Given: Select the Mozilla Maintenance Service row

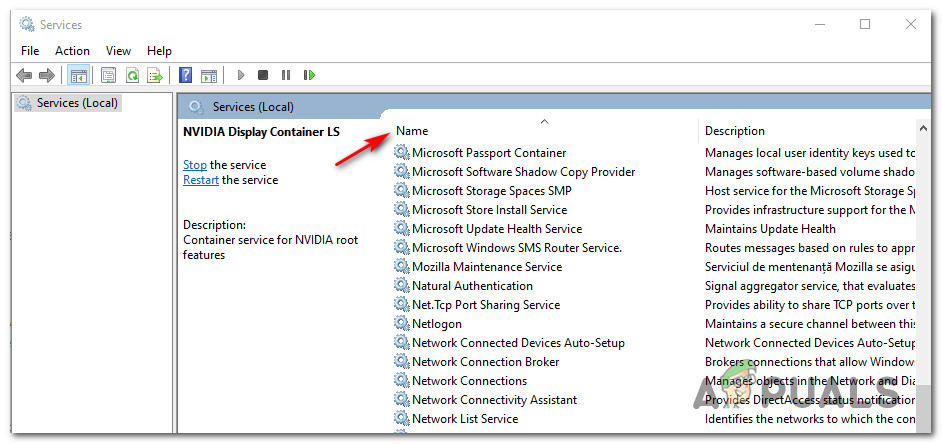Looking at the screenshot, I should tap(487, 267).
